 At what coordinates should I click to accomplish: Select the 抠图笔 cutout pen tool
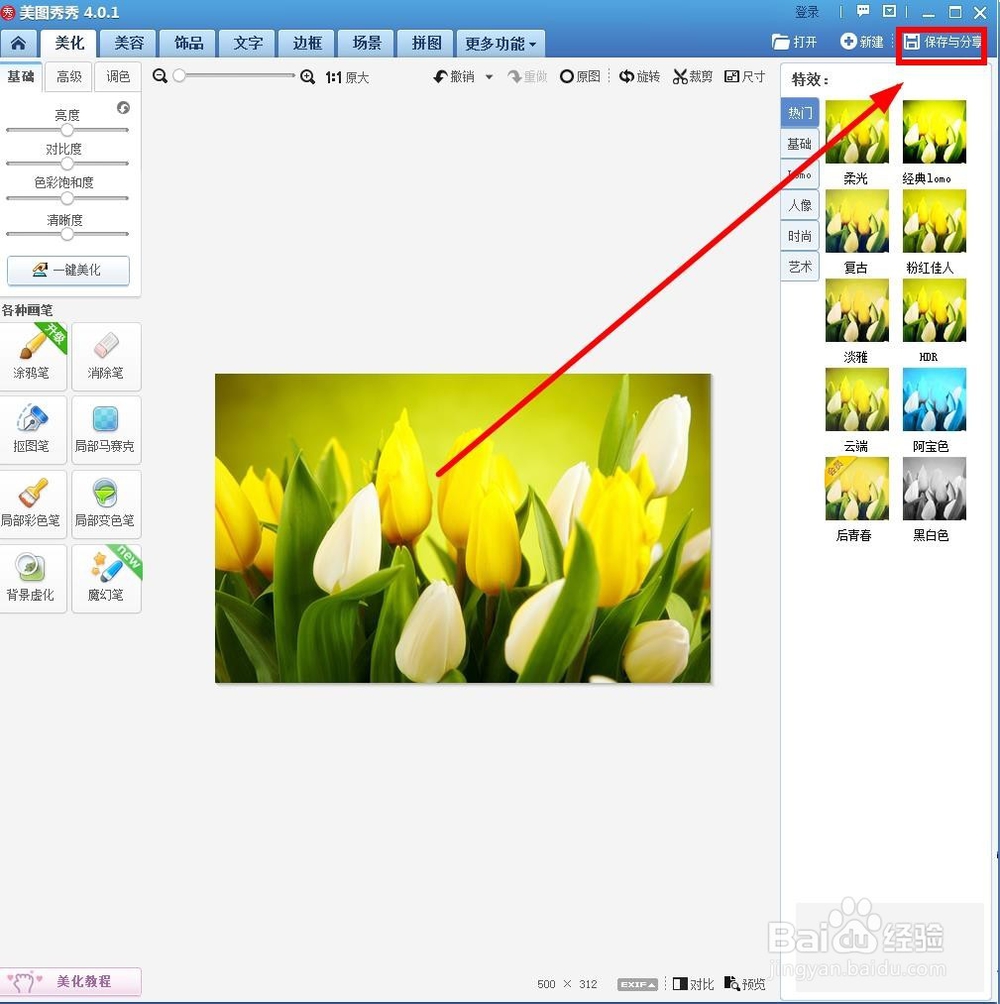point(33,430)
